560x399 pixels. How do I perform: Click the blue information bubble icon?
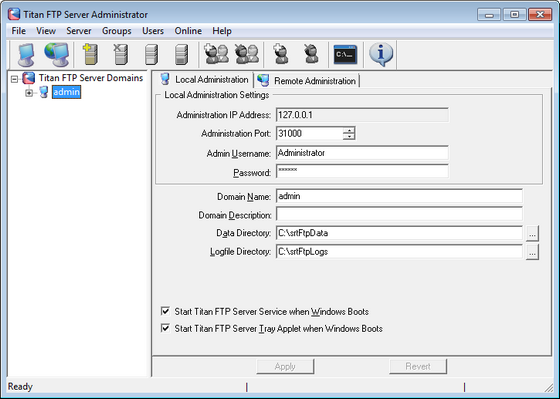point(381,54)
